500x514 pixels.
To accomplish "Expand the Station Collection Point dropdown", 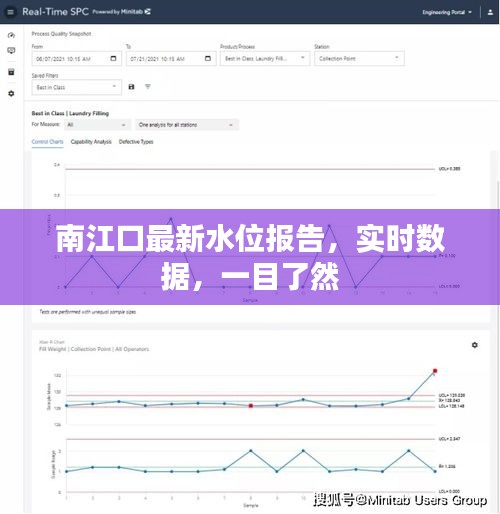I will [x=359, y=59].
